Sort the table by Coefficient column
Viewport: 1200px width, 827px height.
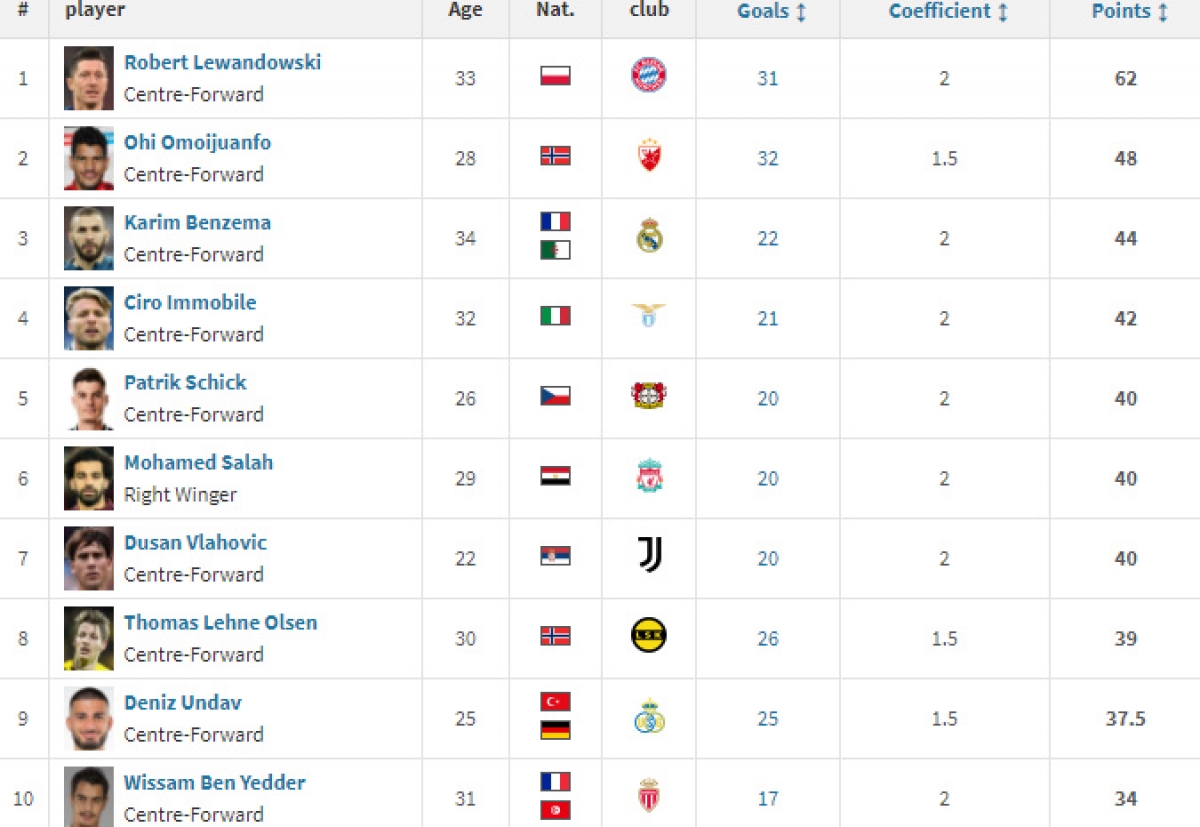[948, 12]
